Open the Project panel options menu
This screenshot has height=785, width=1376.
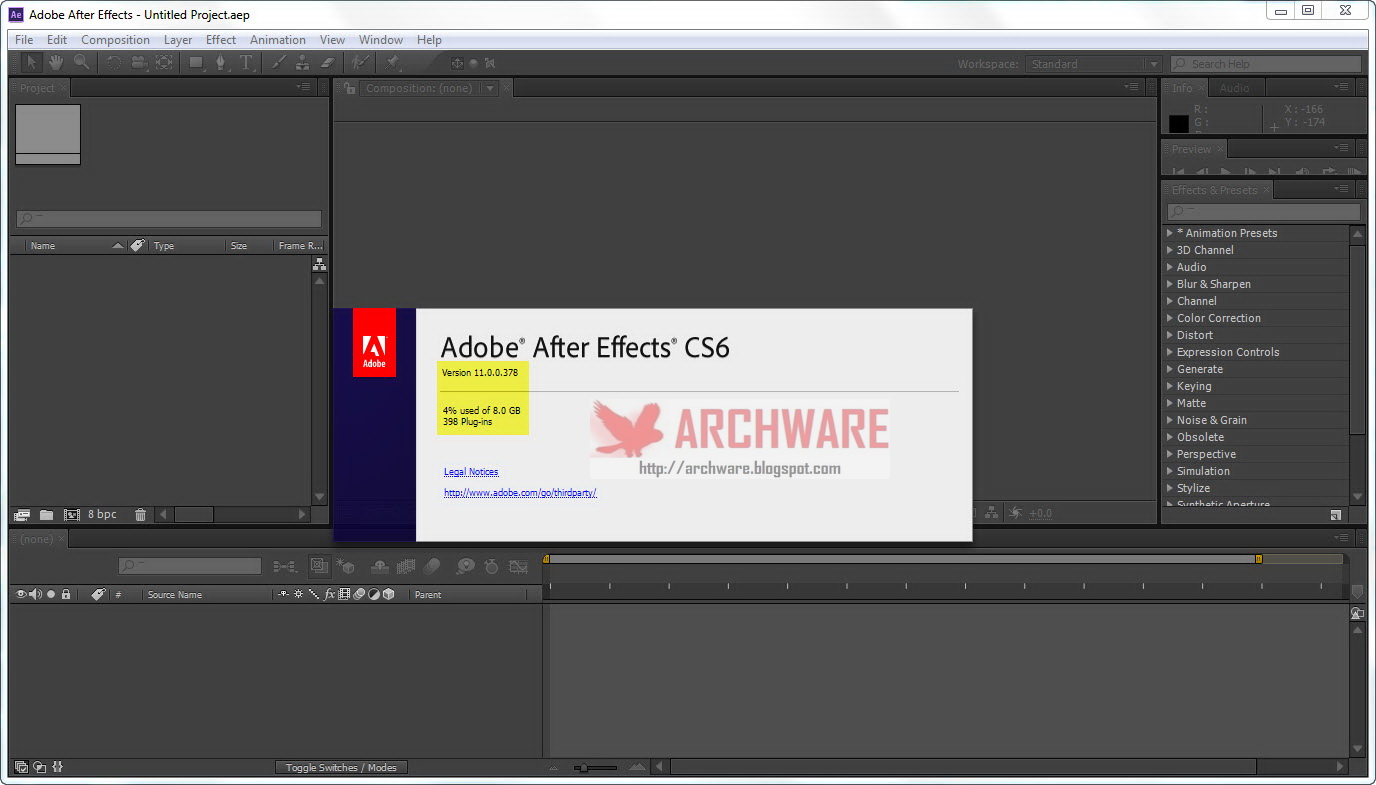304,88
